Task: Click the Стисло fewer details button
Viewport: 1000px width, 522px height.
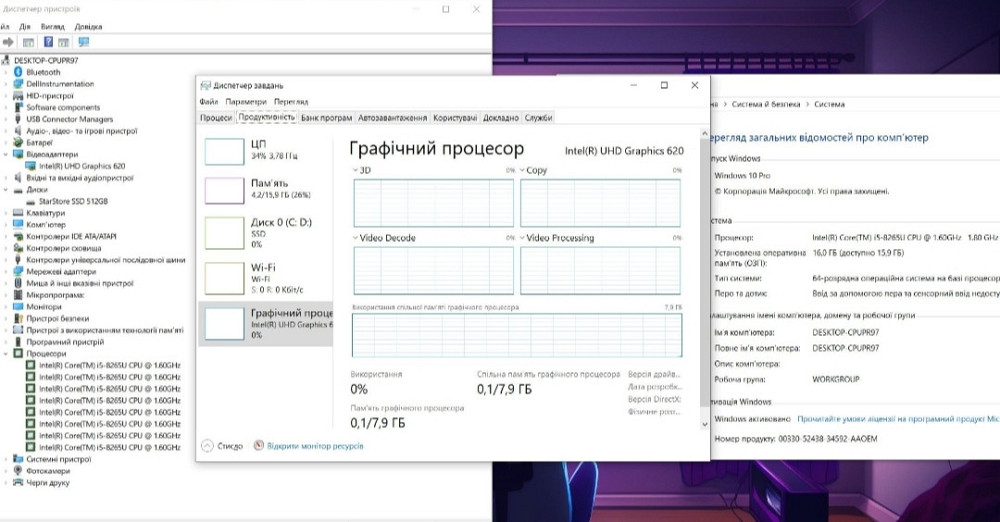Action: click(222, 446)
